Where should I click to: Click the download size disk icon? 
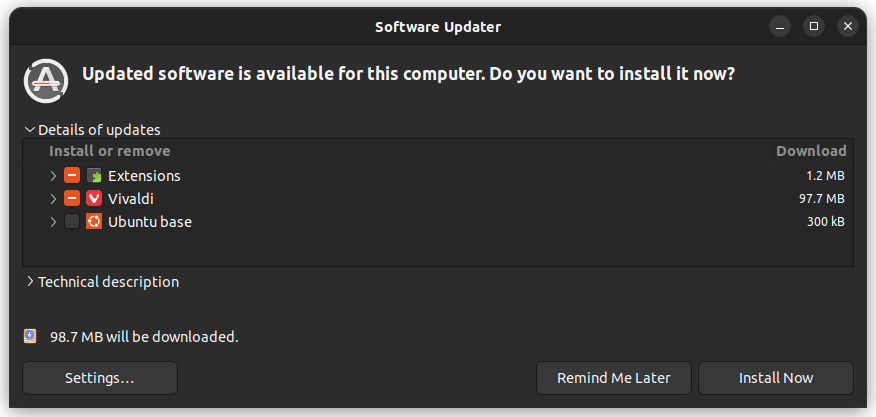(30, 336)
